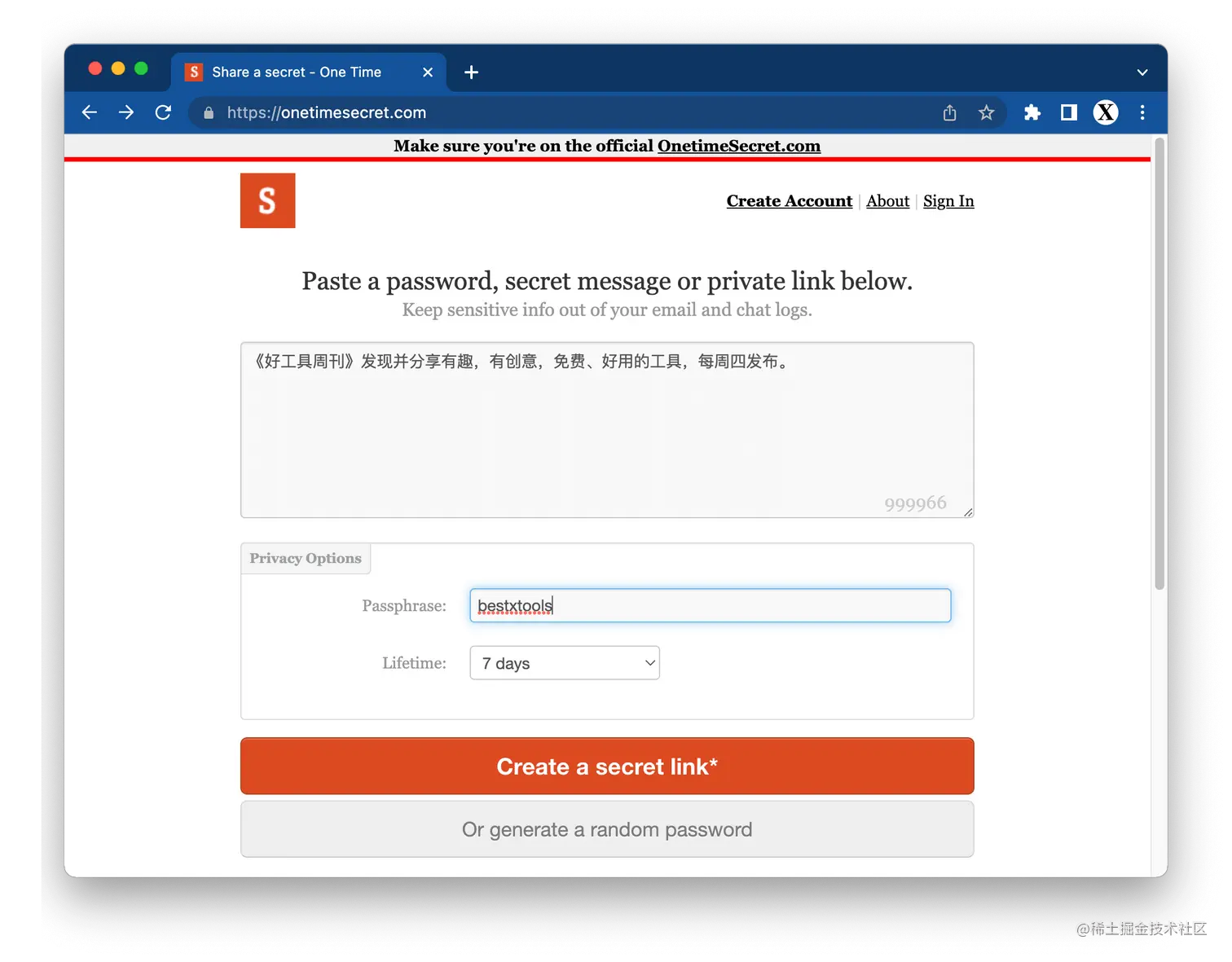This screenshot has height=962, width=1232.
Task: Go back with the browser back arrow
Action: pyautogui.click(x=90, y=112)
